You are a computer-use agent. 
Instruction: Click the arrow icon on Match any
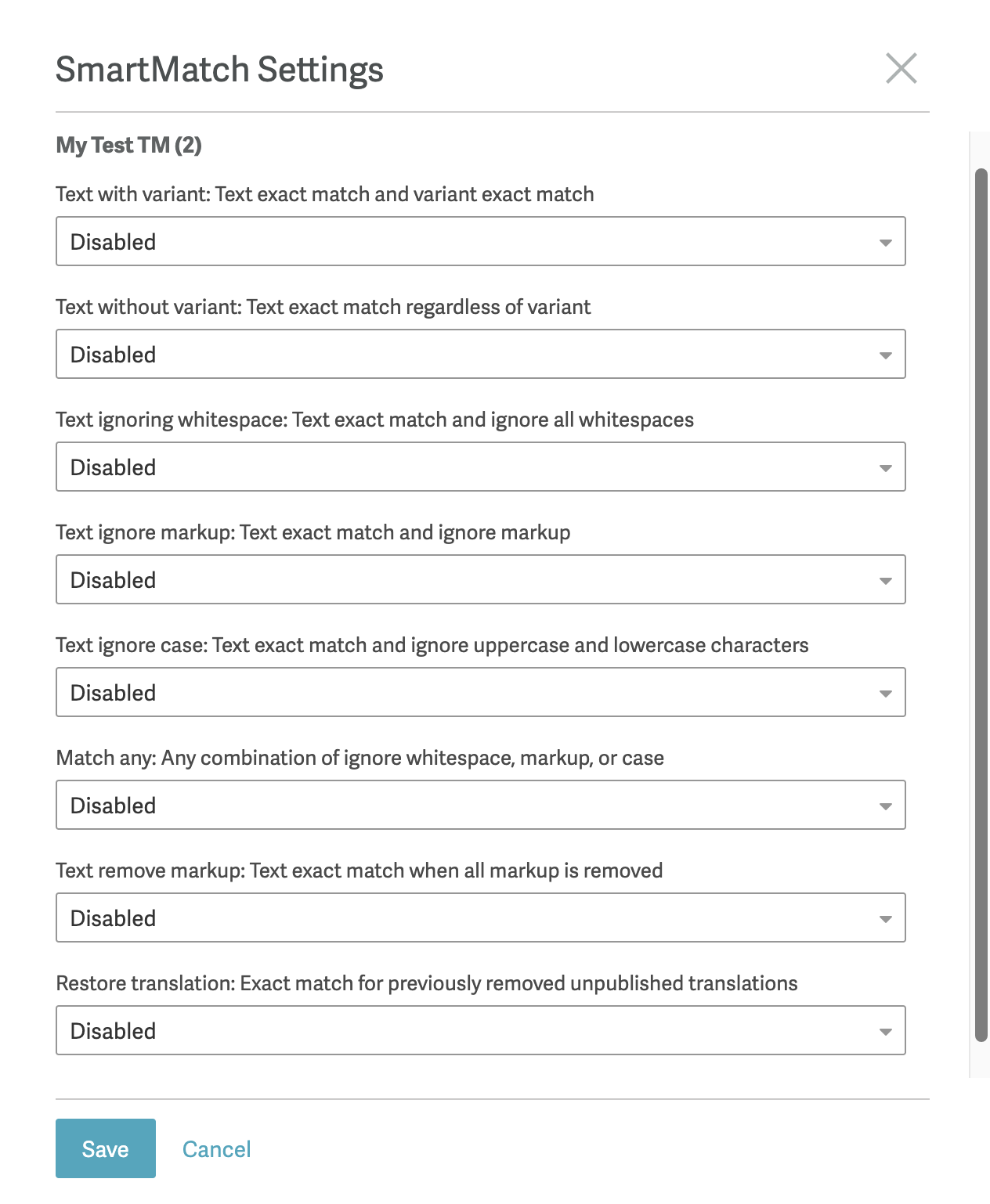tap(886, 806)
